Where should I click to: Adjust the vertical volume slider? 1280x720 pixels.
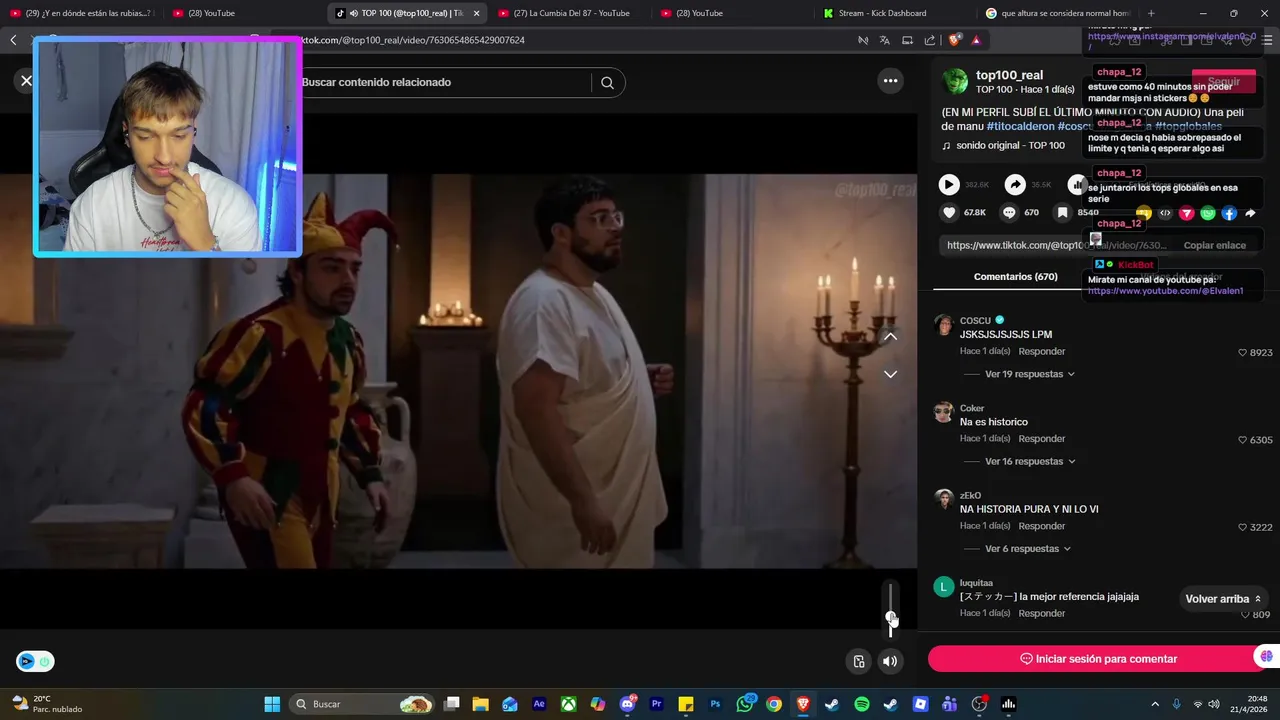[890, 608]
